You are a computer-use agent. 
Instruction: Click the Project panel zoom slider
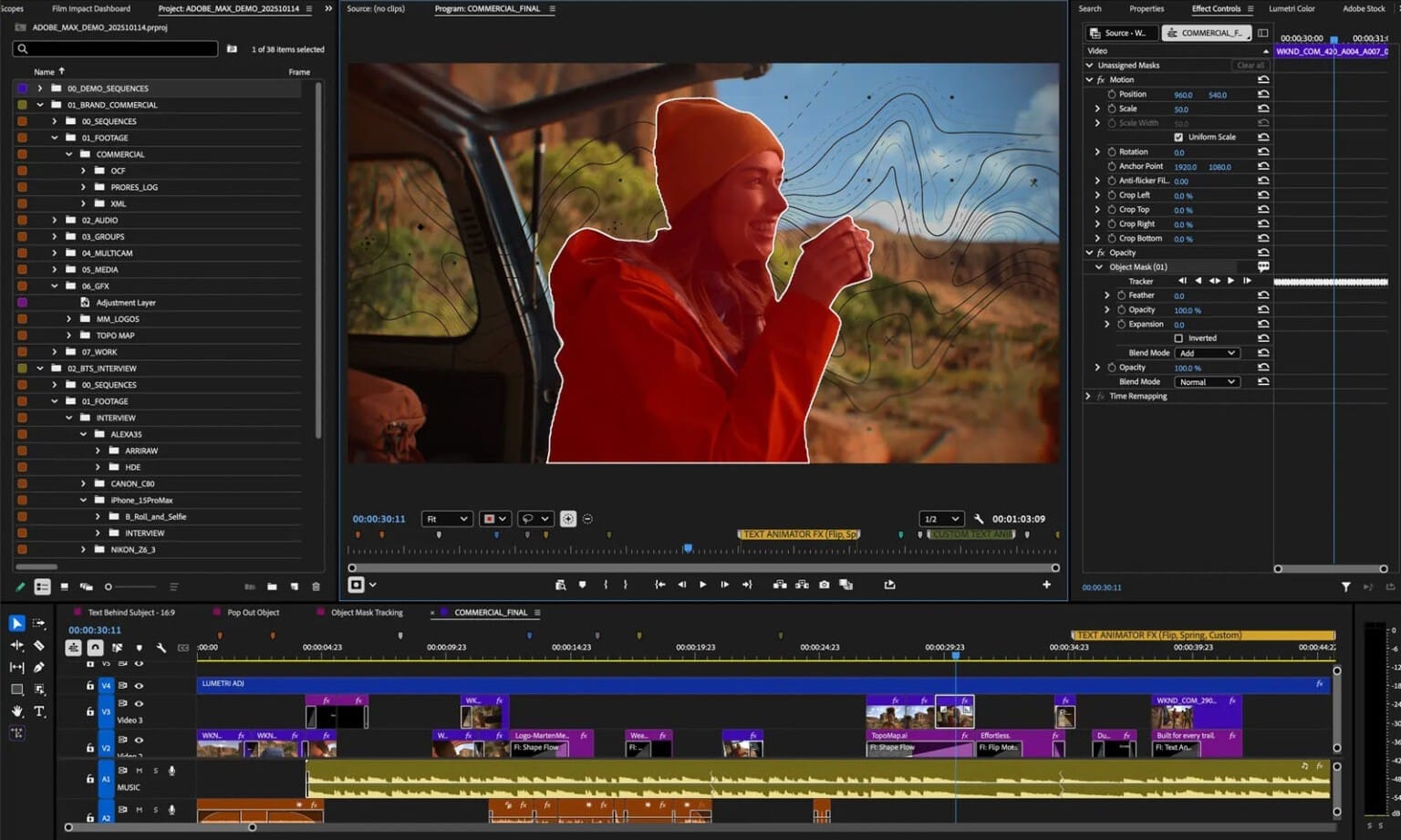coord(130,586)
